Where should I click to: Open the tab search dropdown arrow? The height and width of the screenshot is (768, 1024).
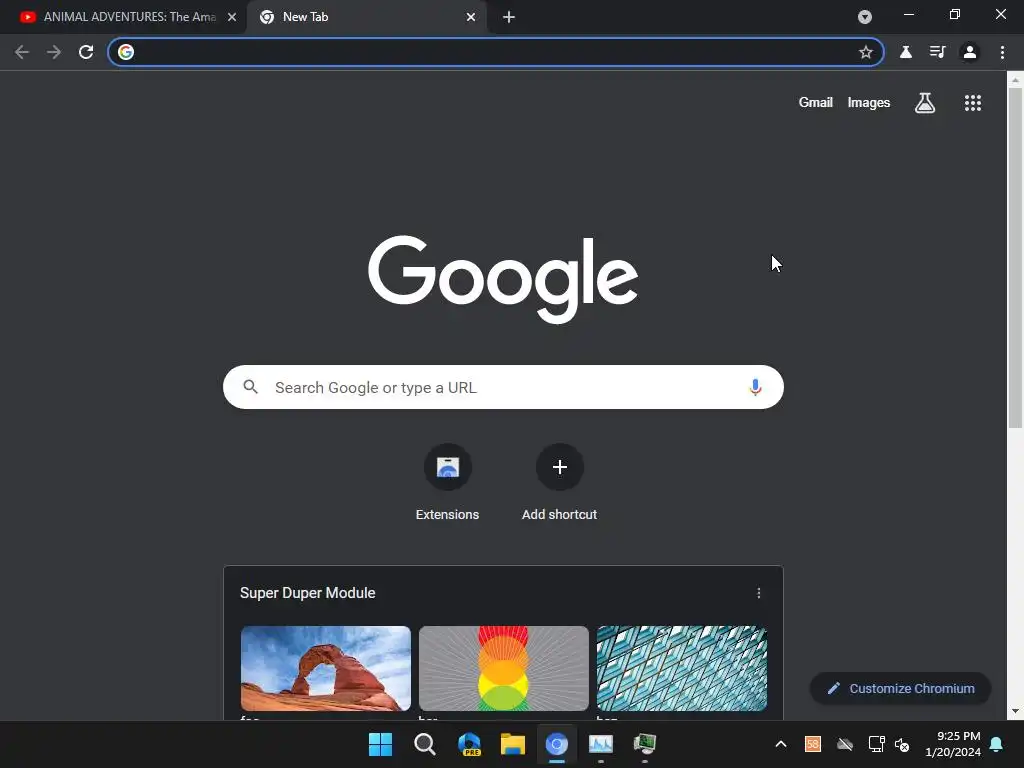pos(865,17)
